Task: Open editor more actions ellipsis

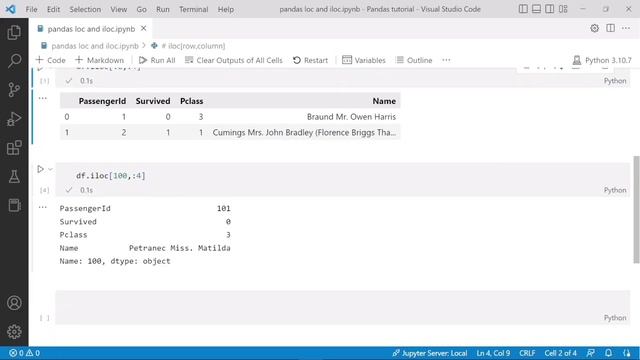Action: click(626, 28)
